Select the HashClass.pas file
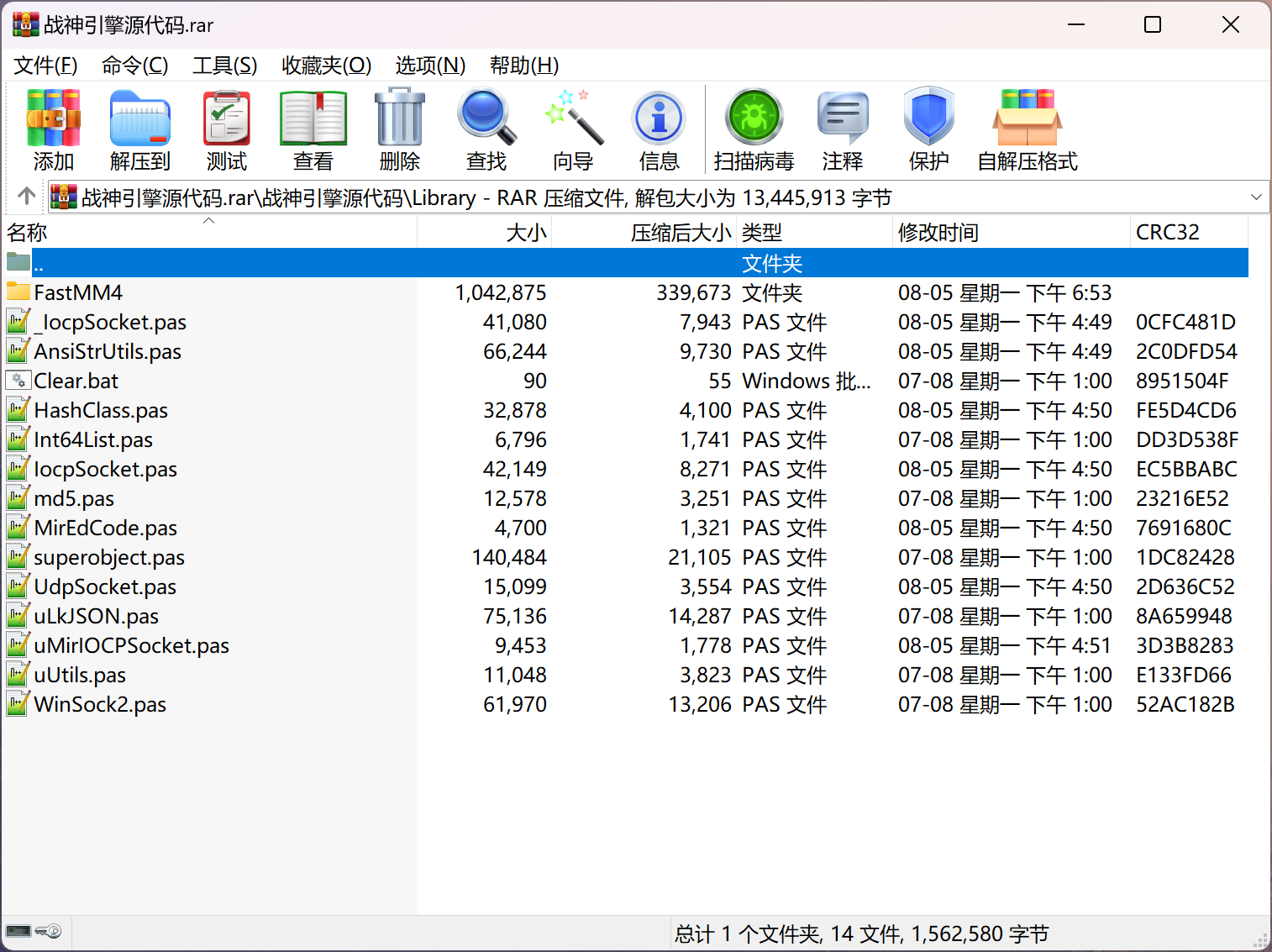 [x=101, y=410]
